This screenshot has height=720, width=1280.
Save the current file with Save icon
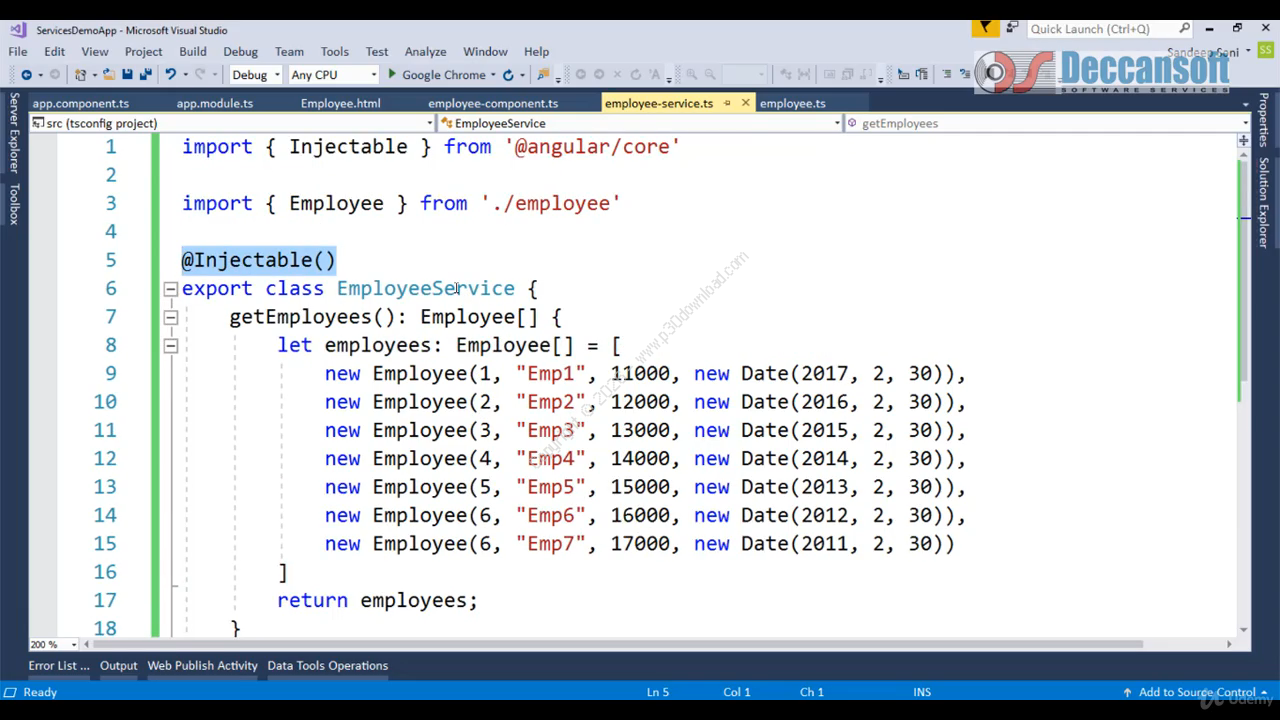(127, 75)
